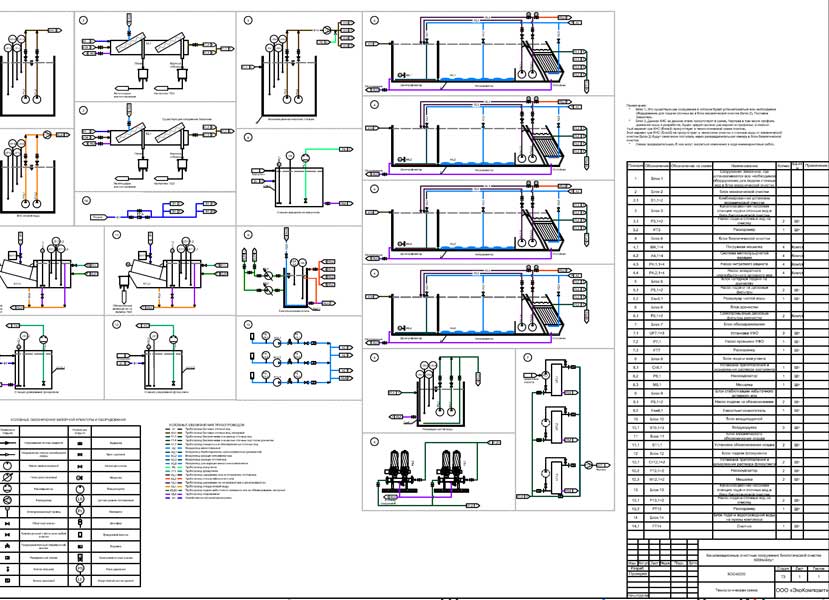This screenshot has height=600, width=829.
Task: Select the instrument gauge cluster in the top-left tank diagram
Action: 20,47
